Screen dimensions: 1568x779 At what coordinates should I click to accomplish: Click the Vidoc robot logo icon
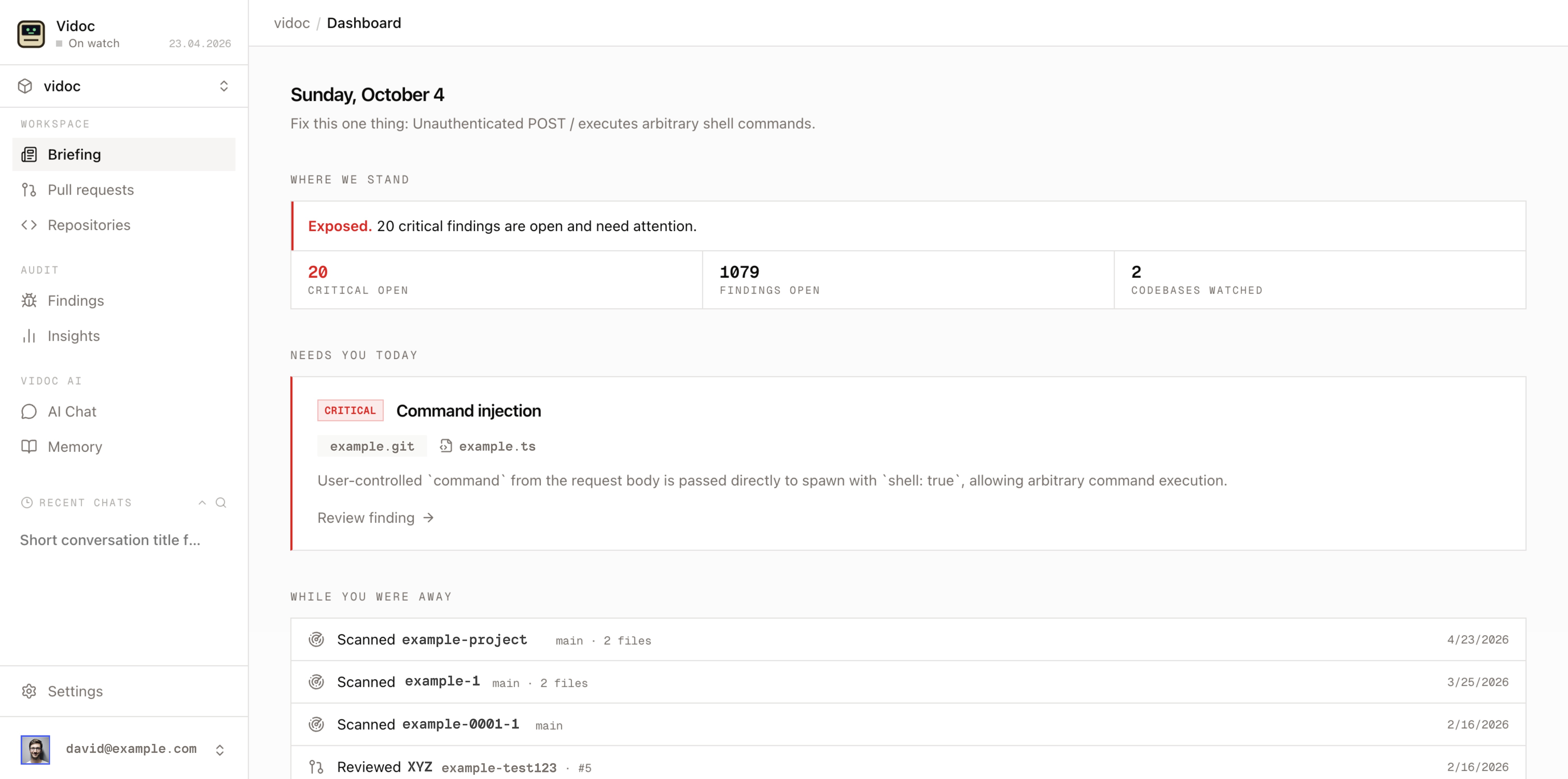point(31,34)
